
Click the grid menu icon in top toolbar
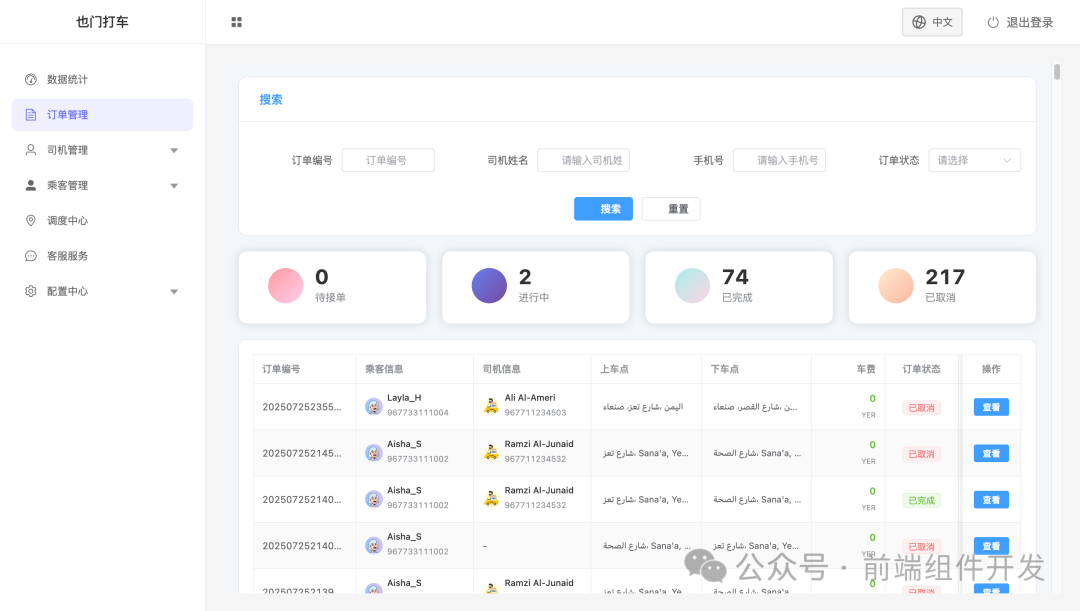237,21
